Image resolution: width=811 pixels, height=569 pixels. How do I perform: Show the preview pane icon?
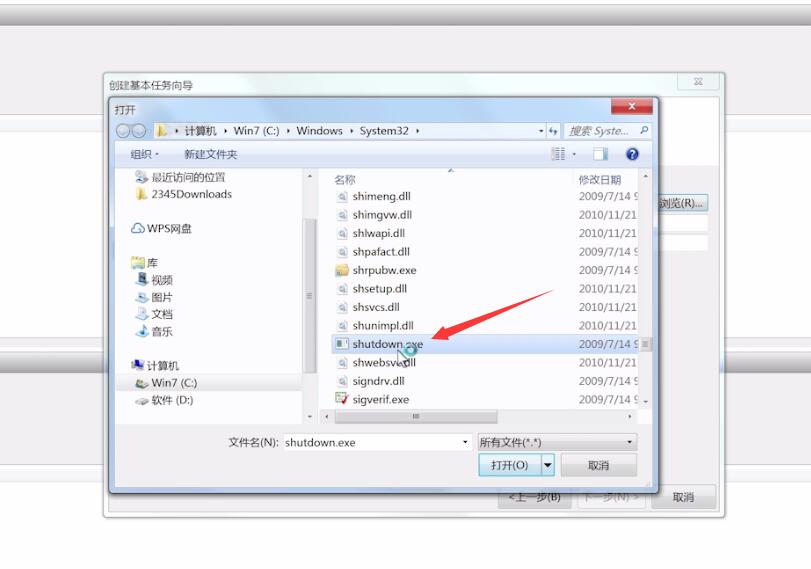(x=600, y=154)
